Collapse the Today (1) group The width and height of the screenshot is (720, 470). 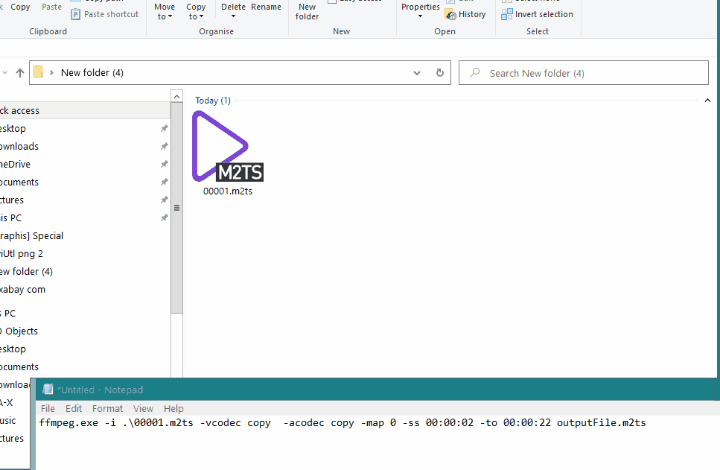pyautogui.click(x=707, y=101)
